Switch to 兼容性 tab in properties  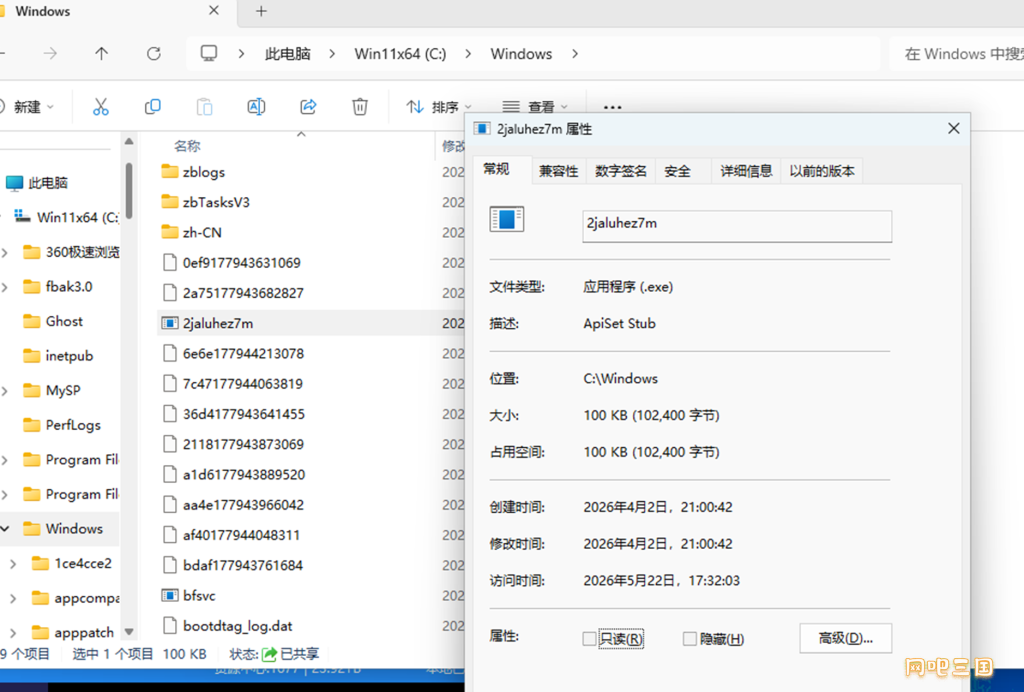point(558,171)
